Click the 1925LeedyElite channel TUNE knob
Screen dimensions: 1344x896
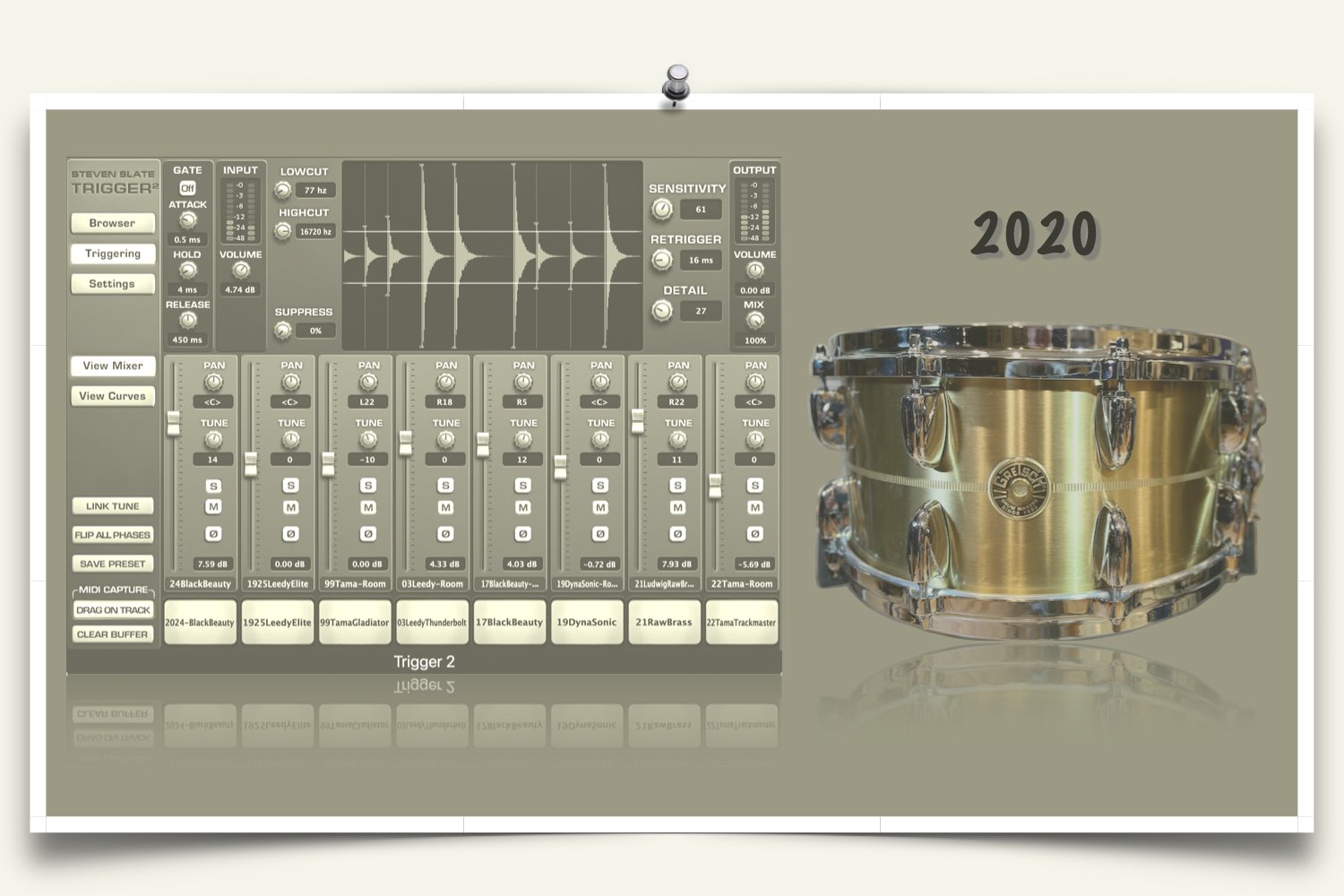pyautogui.click(x=290, y=440)
